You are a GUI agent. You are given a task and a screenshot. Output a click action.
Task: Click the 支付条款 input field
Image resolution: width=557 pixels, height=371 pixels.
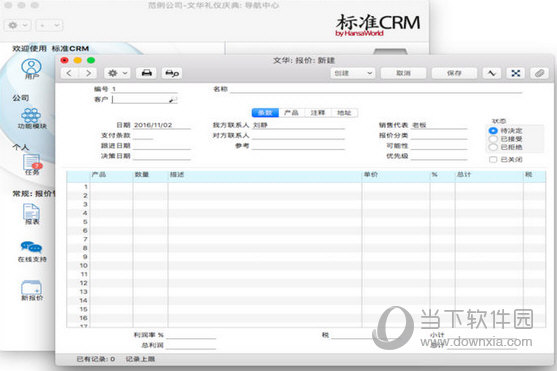click(x=143, y=135)
